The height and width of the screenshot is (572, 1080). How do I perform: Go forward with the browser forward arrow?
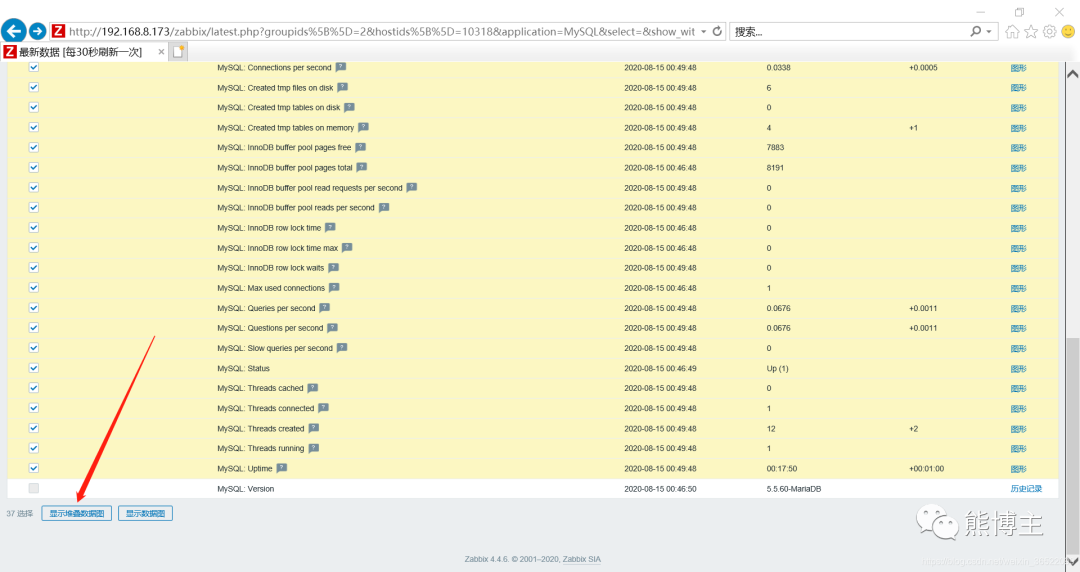point(37,32)
